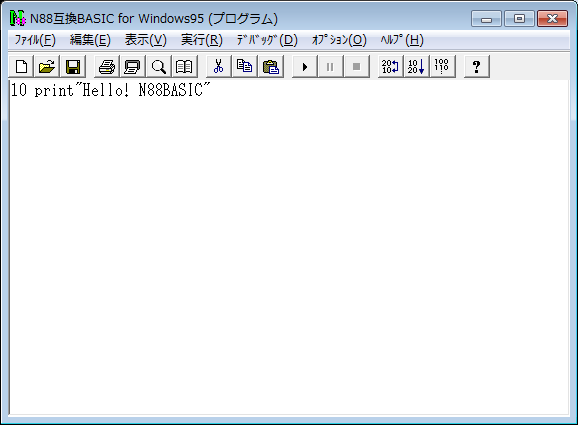The height and width of the screenshot is (425, 578).
Task: Open the ファイル(F) menu
Action: (35, 40)
